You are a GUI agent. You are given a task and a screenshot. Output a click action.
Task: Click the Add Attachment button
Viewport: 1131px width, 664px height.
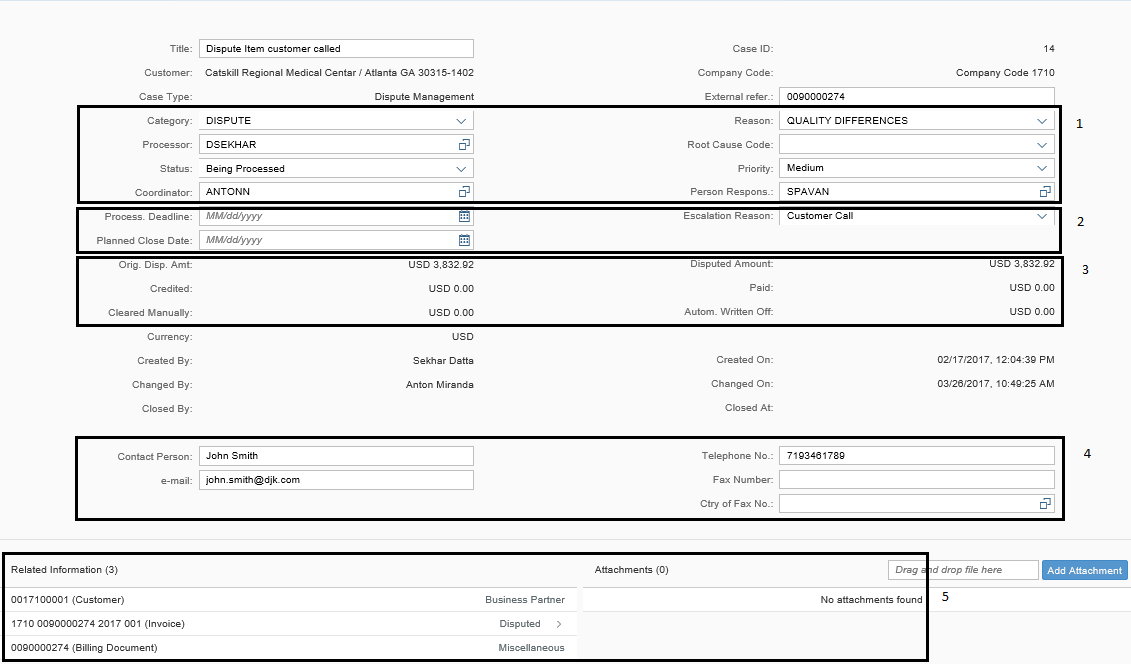(x=1084, y=570)
